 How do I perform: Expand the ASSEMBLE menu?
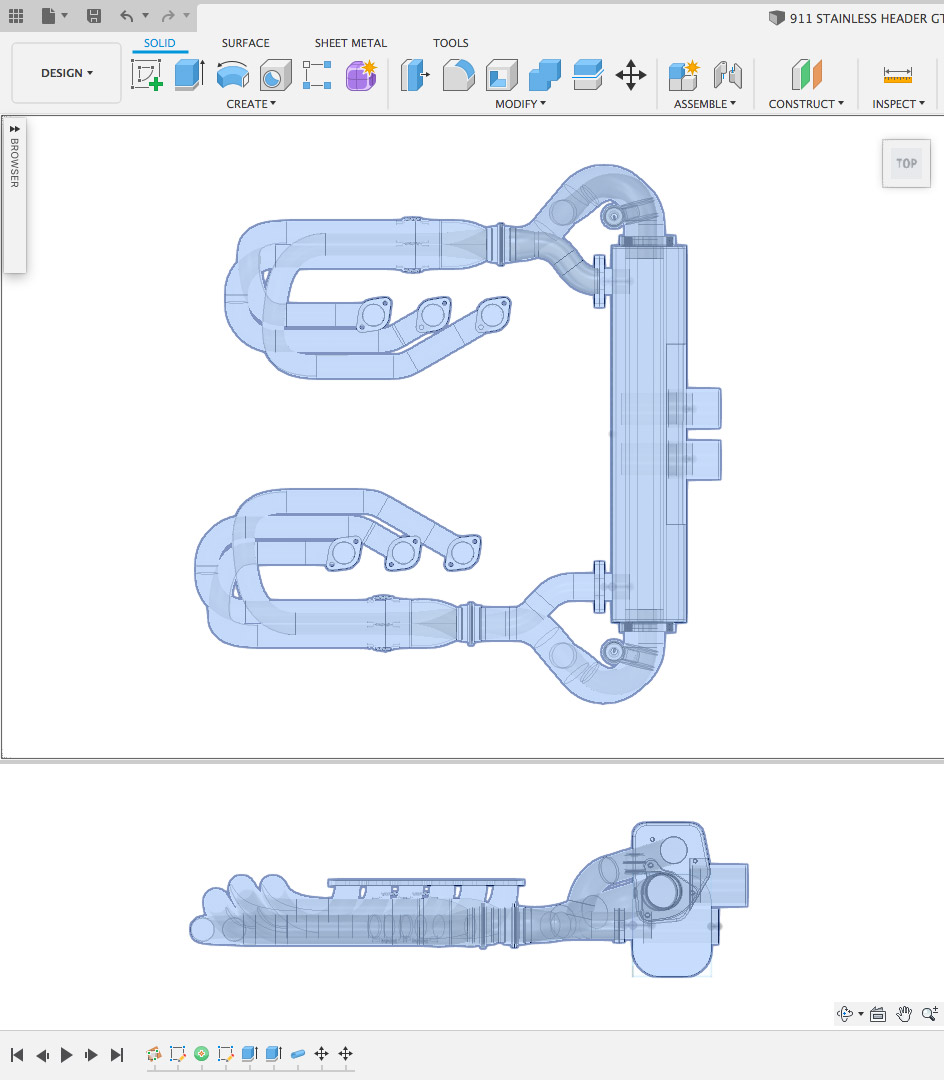[705, 104]
